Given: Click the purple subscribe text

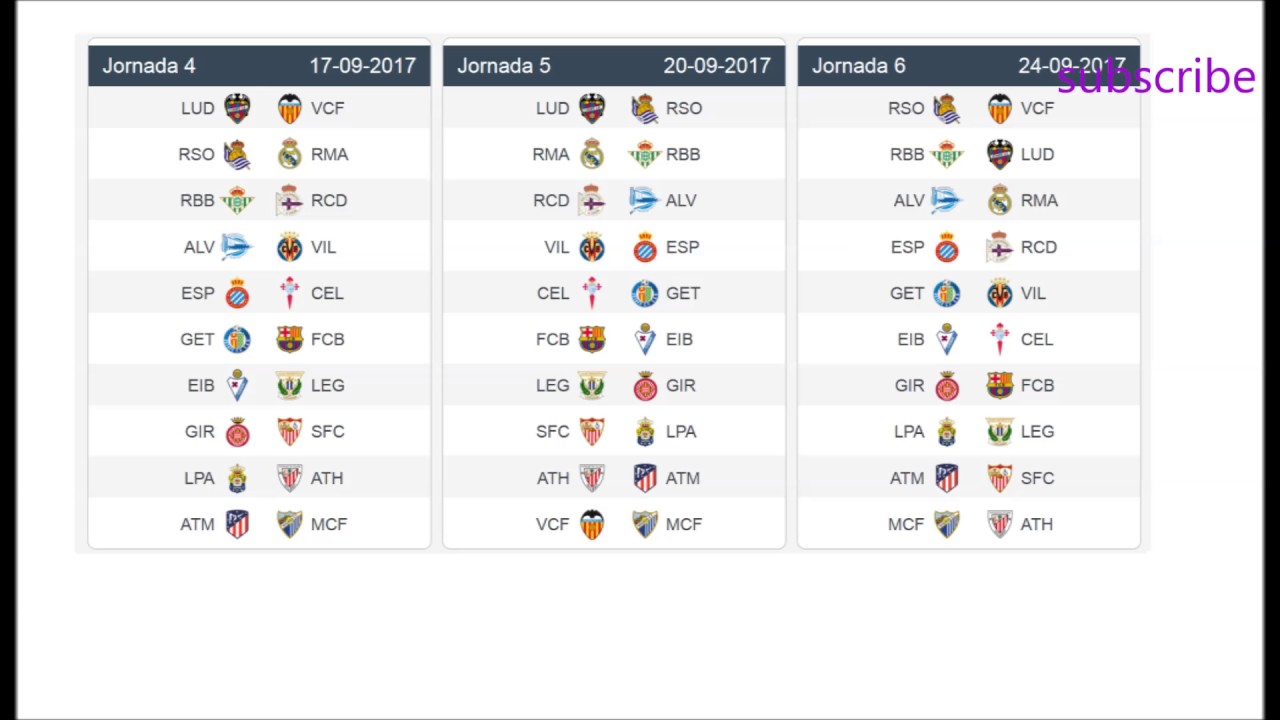Looking at the screenshot, I should click(1156, 77).
